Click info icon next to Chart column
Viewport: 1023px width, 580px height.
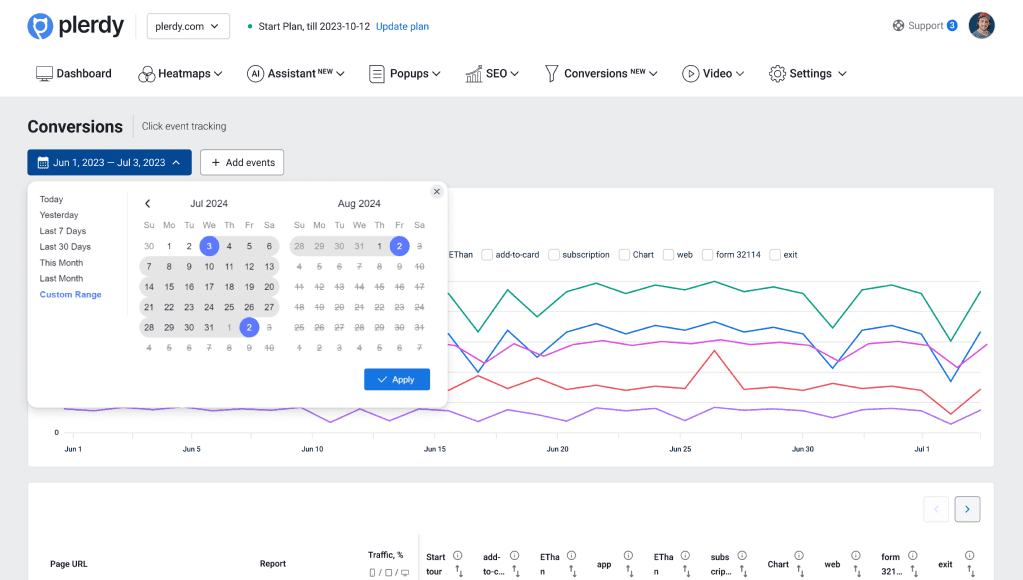[x=799, y=556]
